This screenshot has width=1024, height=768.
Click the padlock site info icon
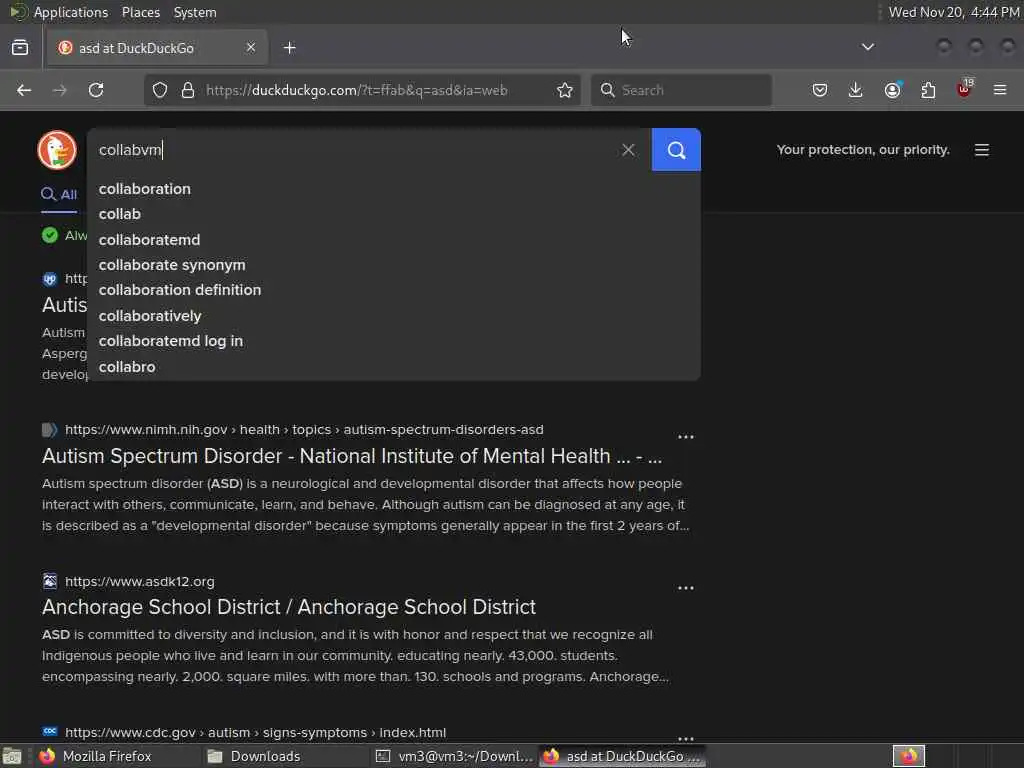point(188,90)
